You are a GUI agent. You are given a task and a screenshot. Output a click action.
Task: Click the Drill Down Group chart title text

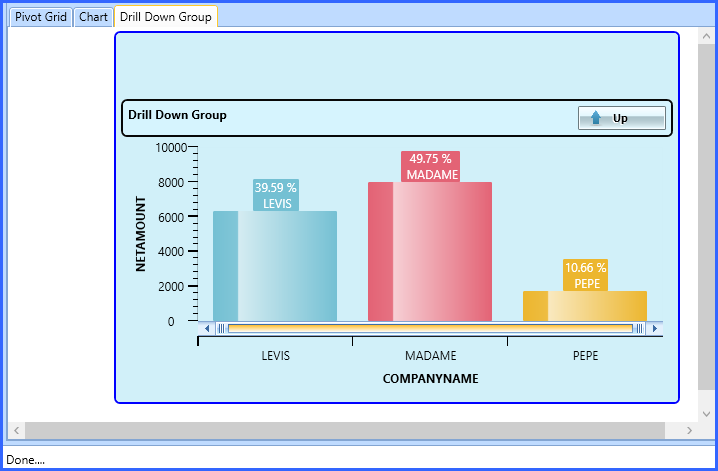[x=177, y=115]
